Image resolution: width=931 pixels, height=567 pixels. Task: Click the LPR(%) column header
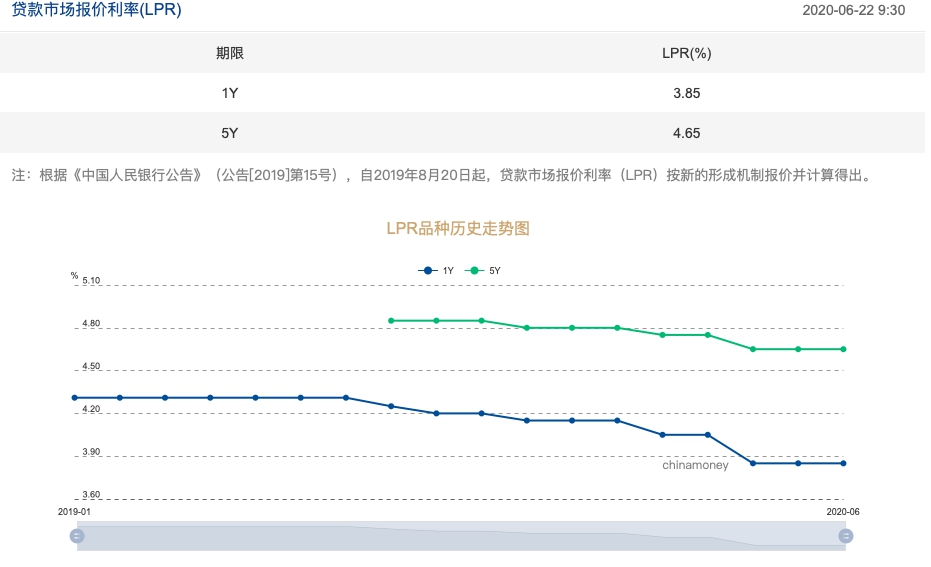coord(686,53)
